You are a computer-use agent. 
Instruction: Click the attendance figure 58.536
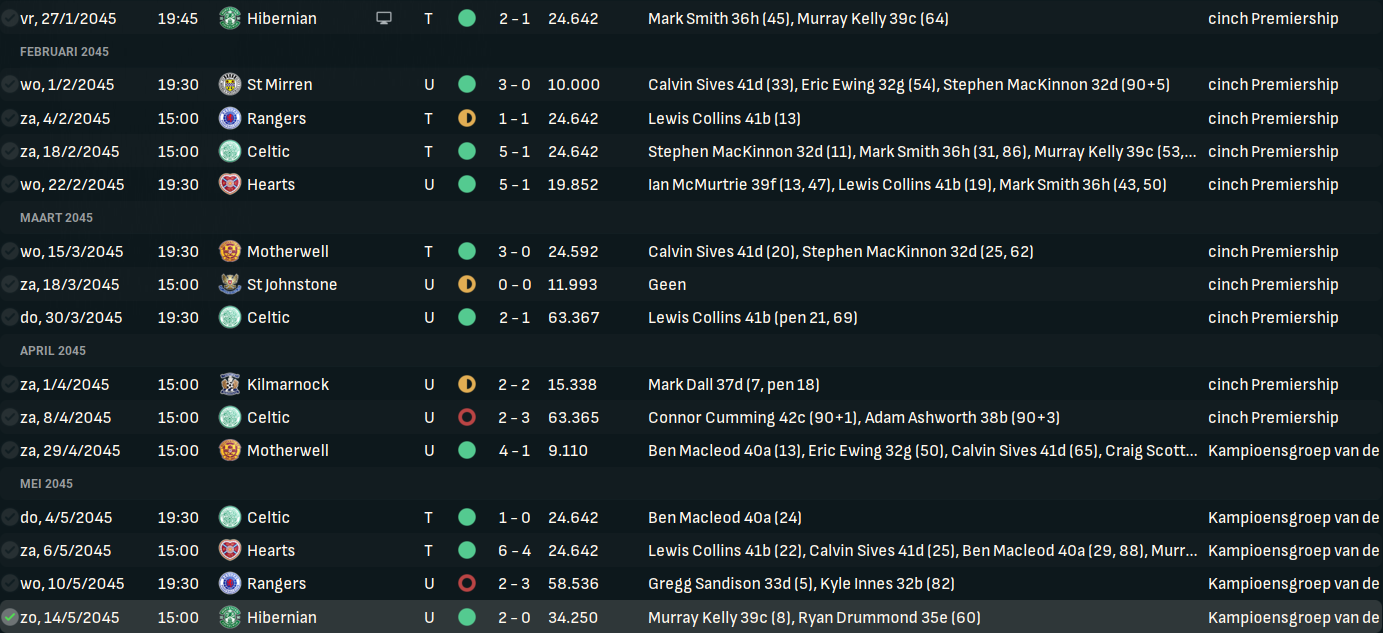(x=573, y=583)
